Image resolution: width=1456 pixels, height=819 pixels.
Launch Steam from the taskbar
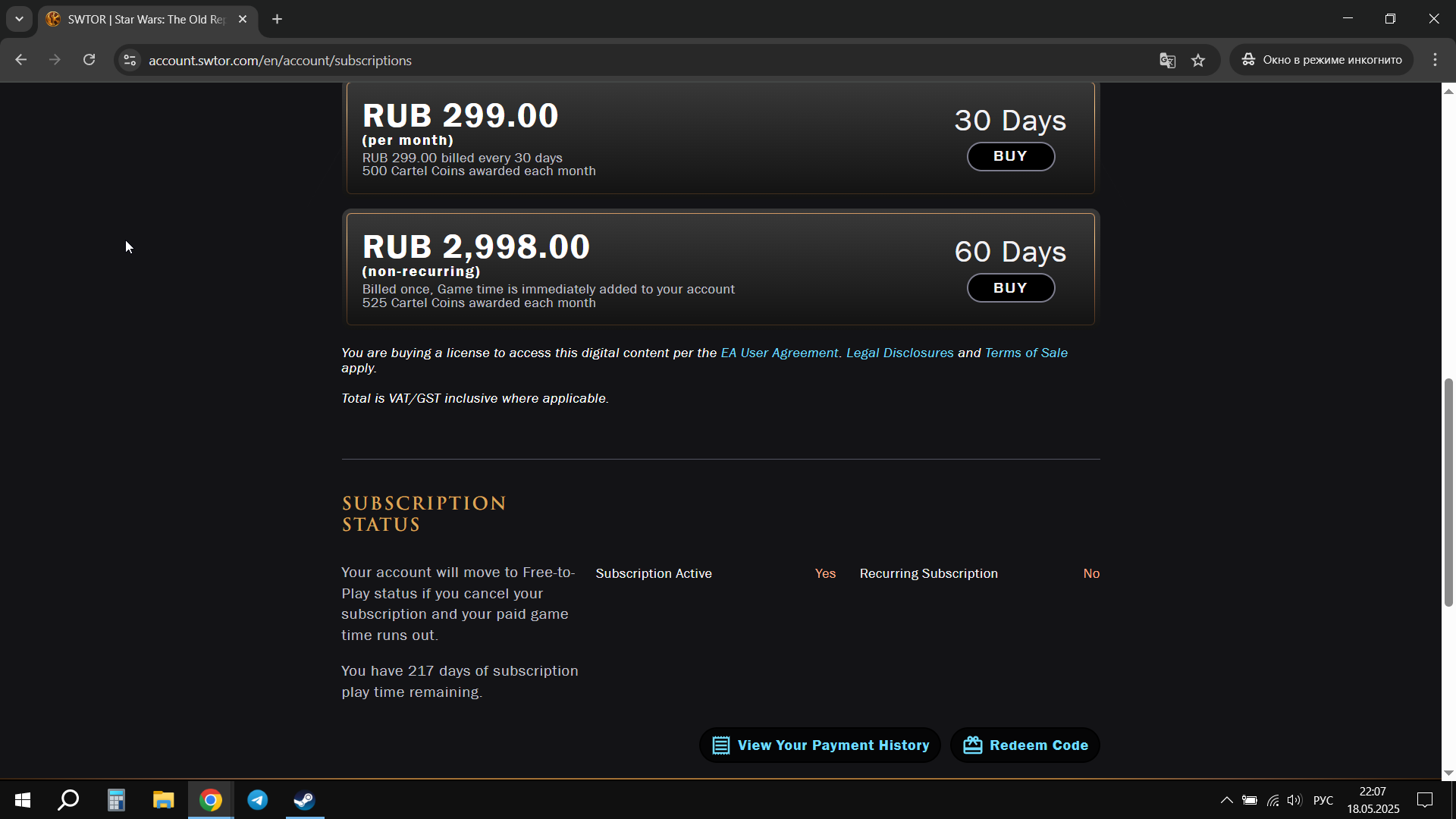[x=305, y=800]
